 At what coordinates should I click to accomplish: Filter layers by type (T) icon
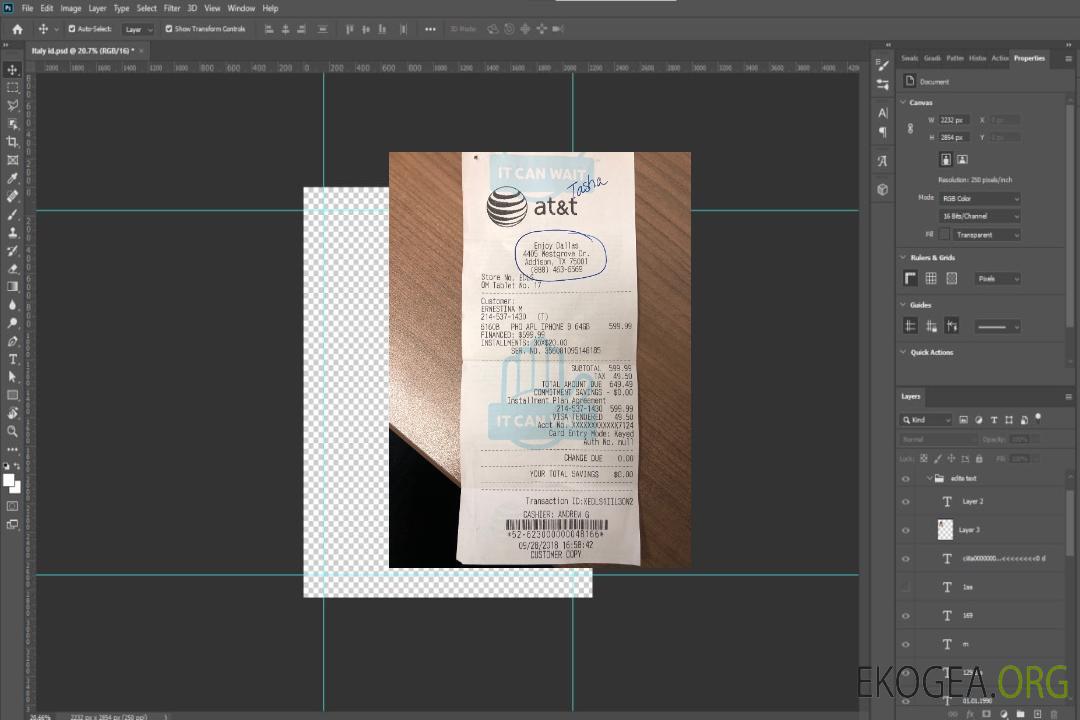click(994, 420)
